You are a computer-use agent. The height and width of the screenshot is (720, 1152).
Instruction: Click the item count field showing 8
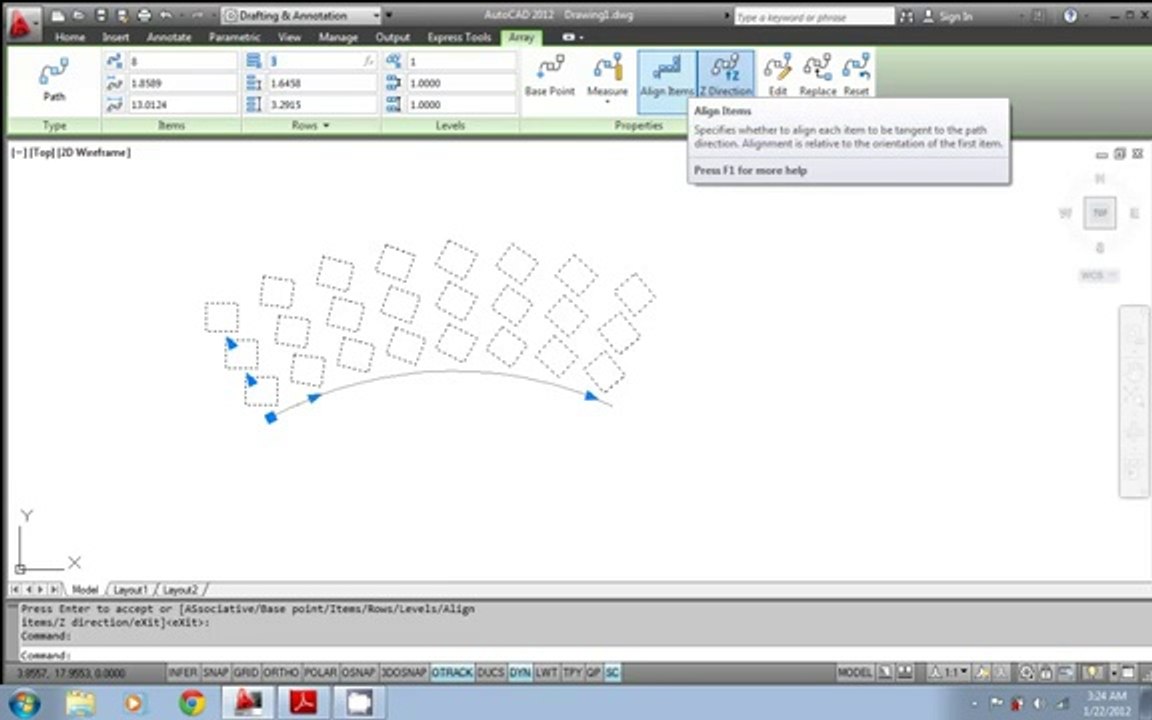[182, 61]
